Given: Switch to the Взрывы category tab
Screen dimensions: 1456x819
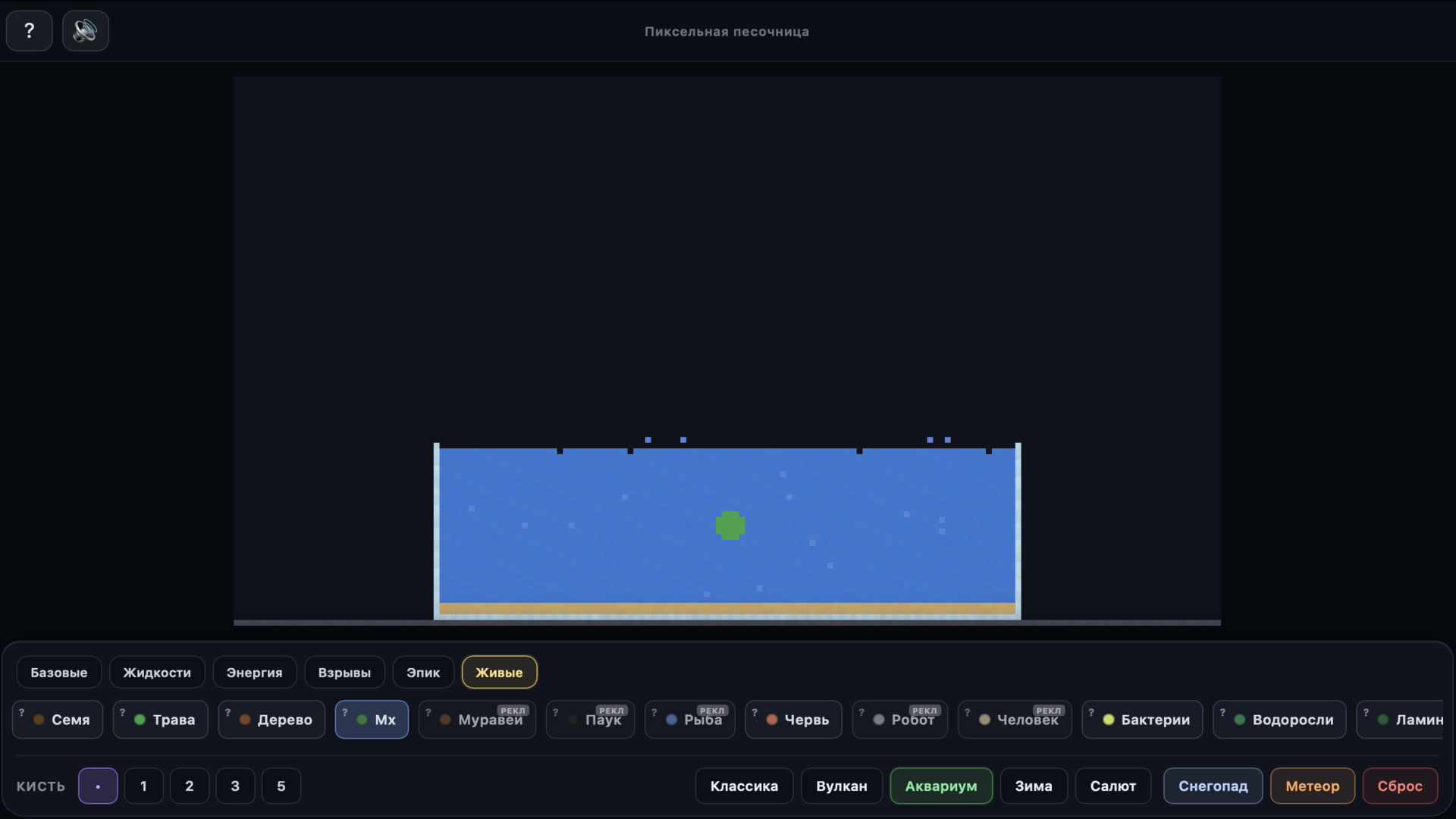Looking at the screenshot, I should tap(344, 672).
